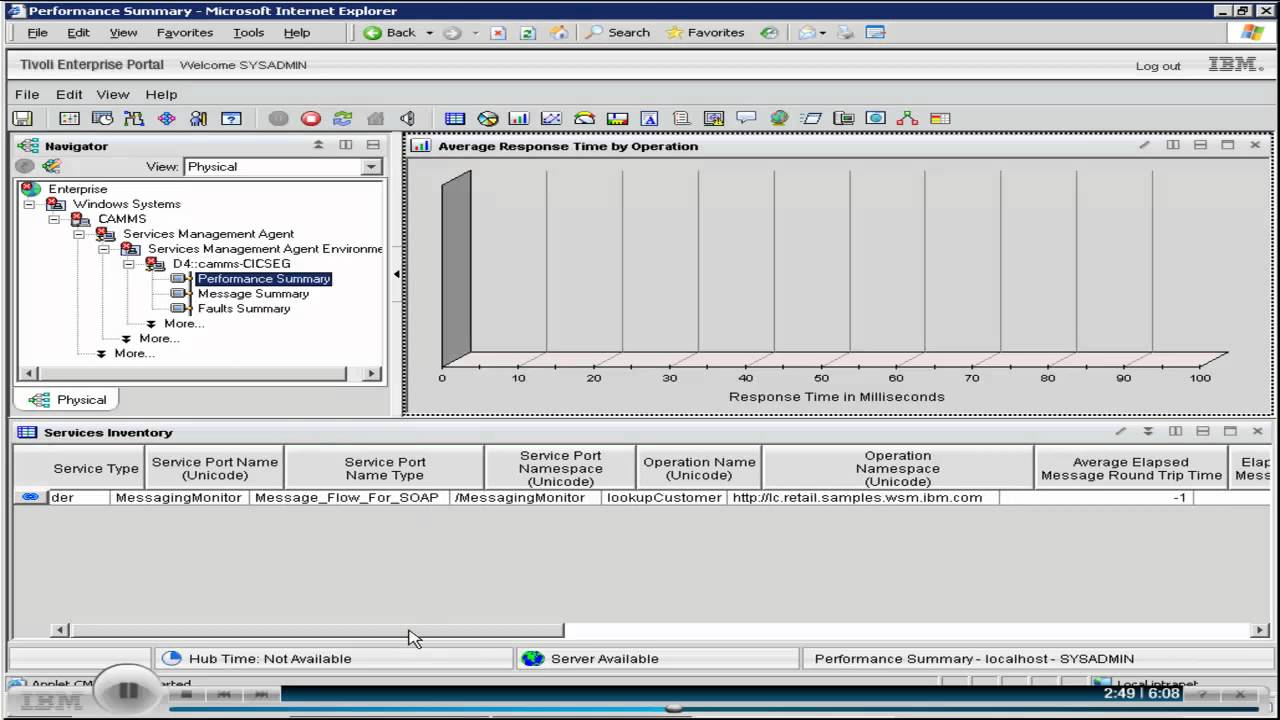Click the Message_Flow_For_SOAP cell
Viewport: 1280px width, 720px height.
point(347,497)
